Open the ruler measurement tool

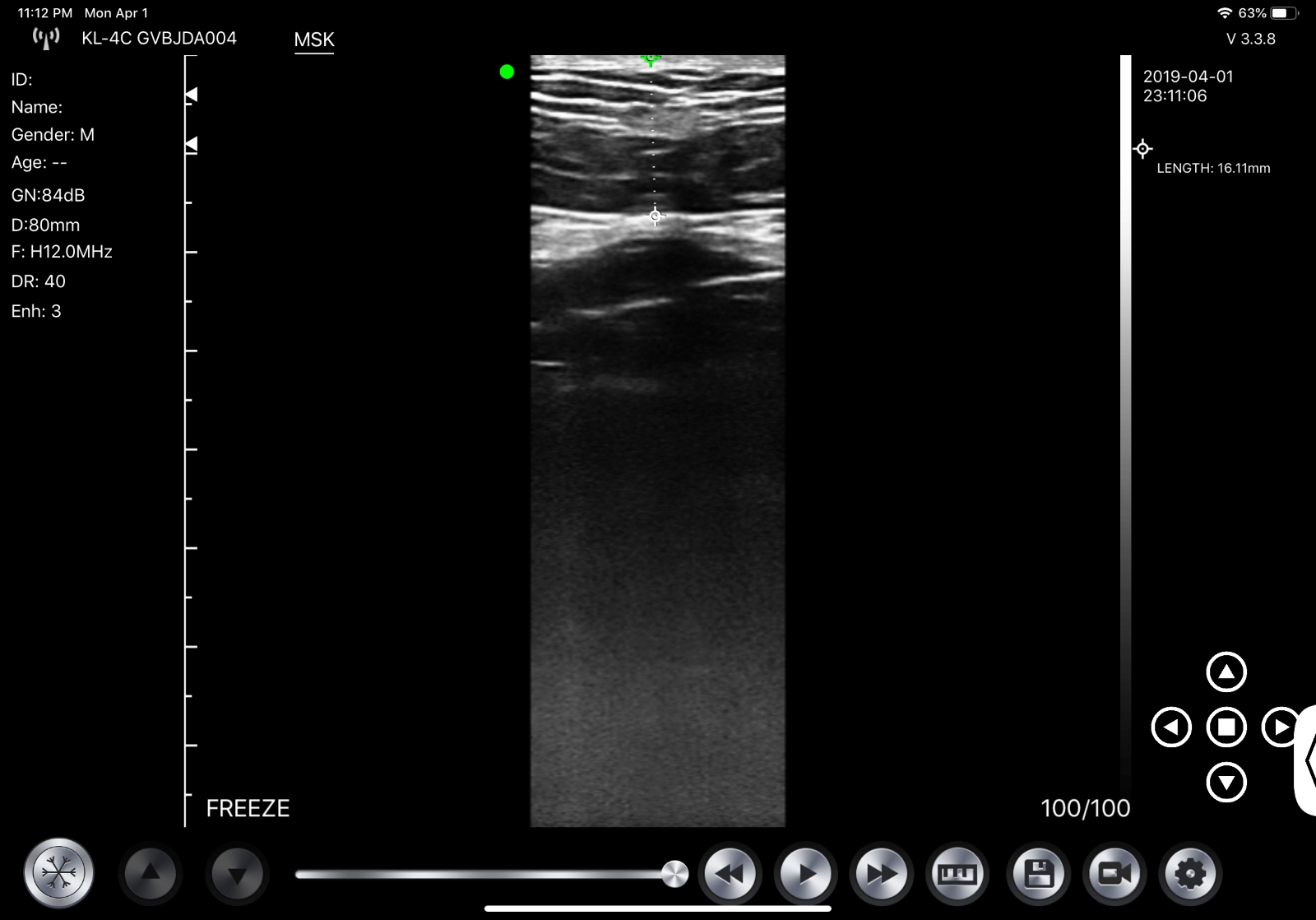click(957, 874)
